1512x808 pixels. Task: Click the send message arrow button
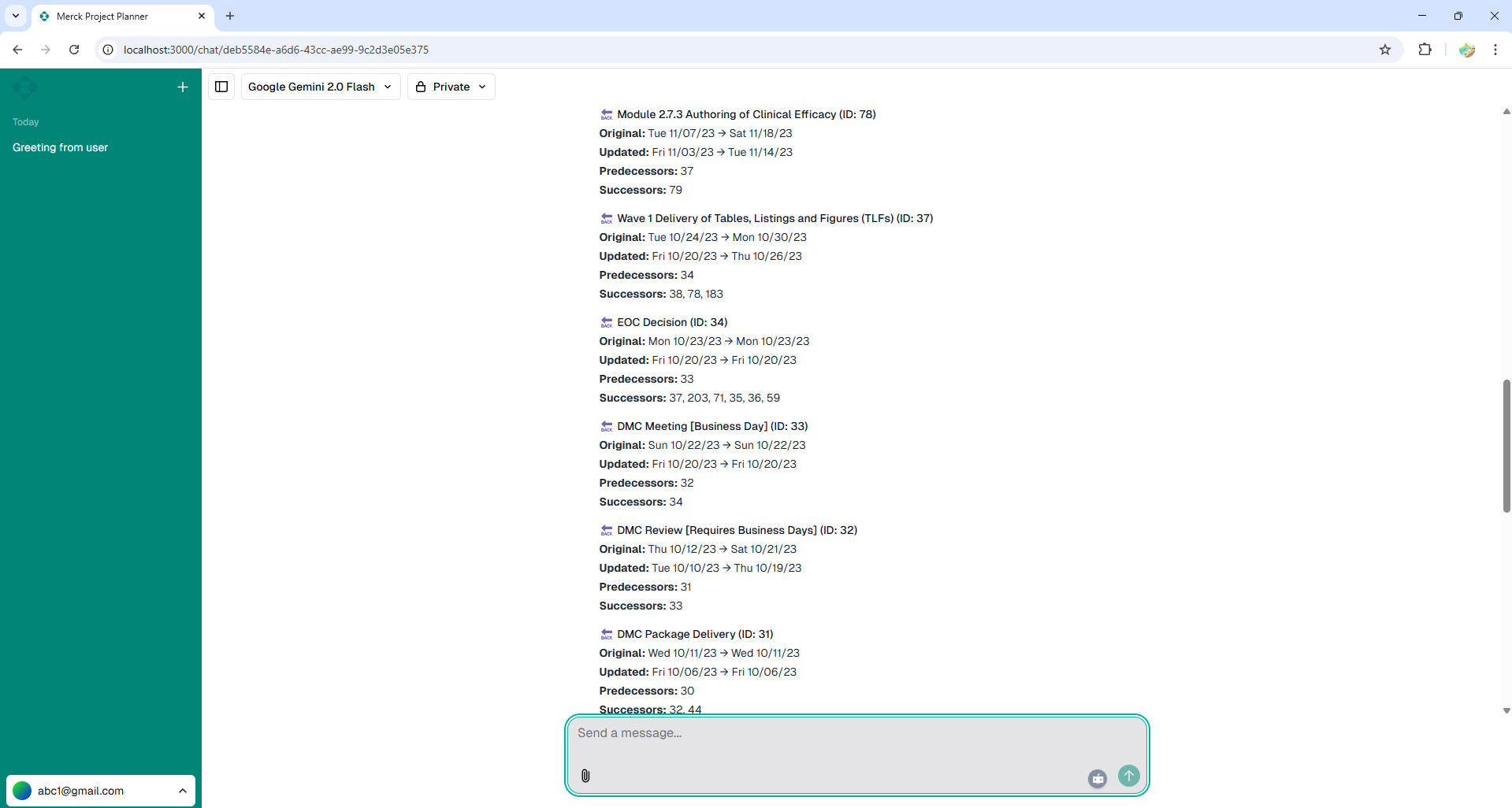pyautogui.click(x=1128, y=776)
